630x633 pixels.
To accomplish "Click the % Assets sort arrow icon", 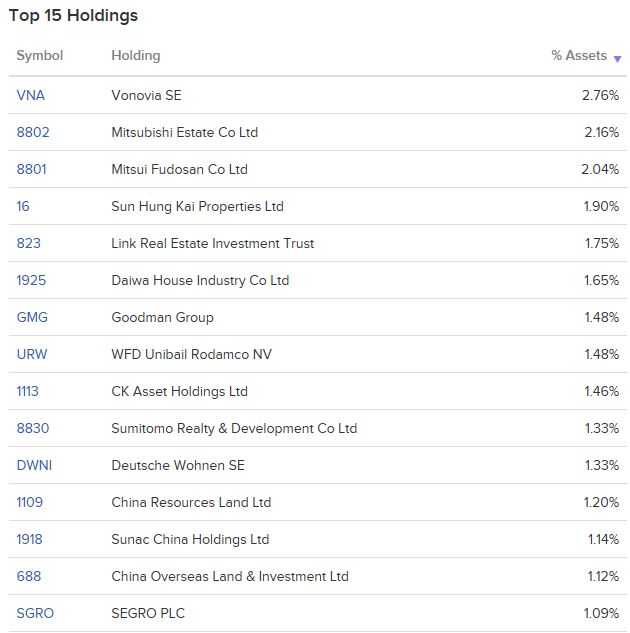I will coord(617,59).
